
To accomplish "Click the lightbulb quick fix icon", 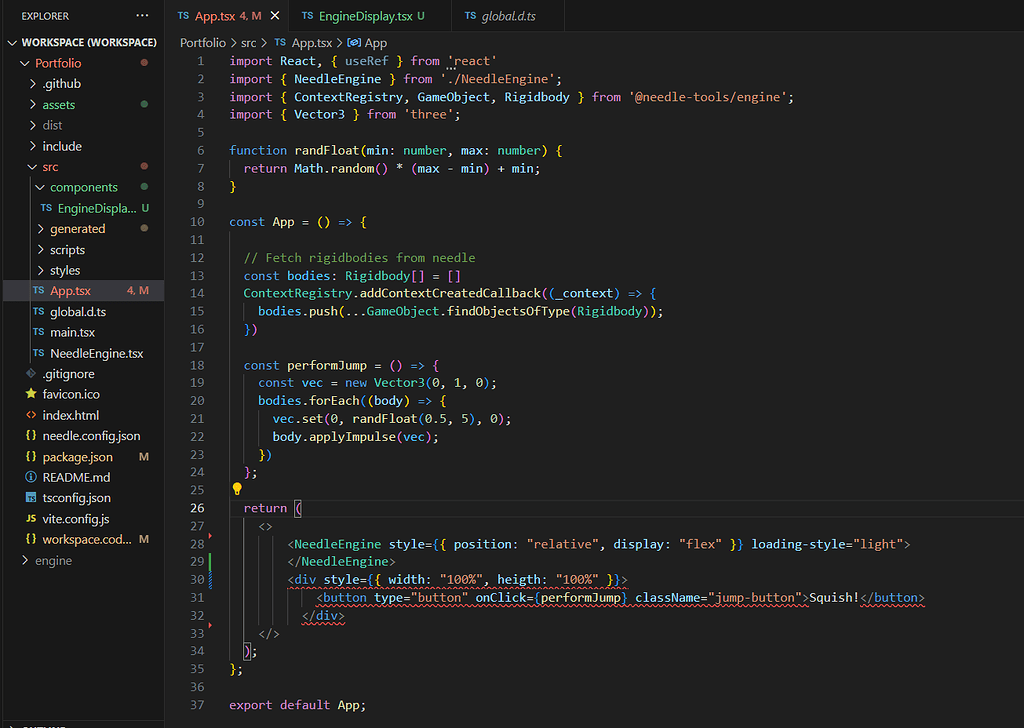I will 236,488.
